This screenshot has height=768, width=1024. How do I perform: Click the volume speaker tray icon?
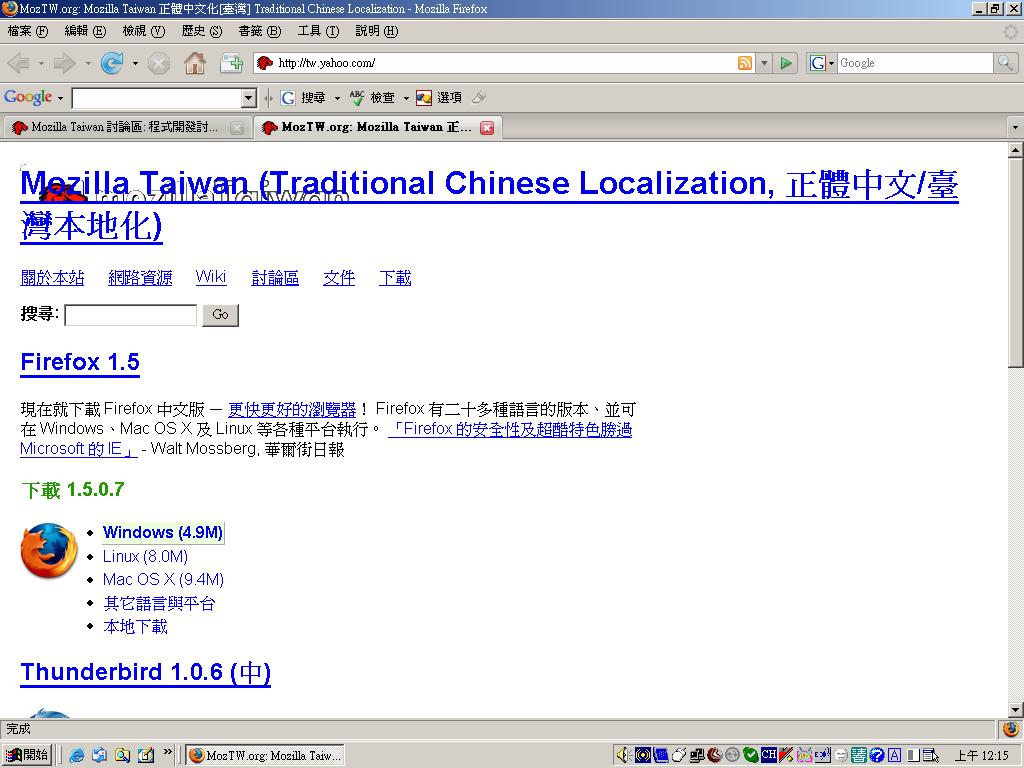pos(623,756)
